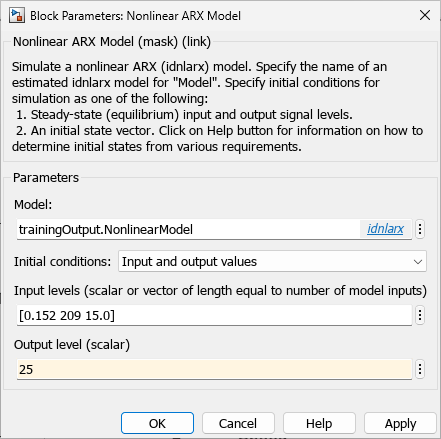Click the Input levels field

coord(214,315)
